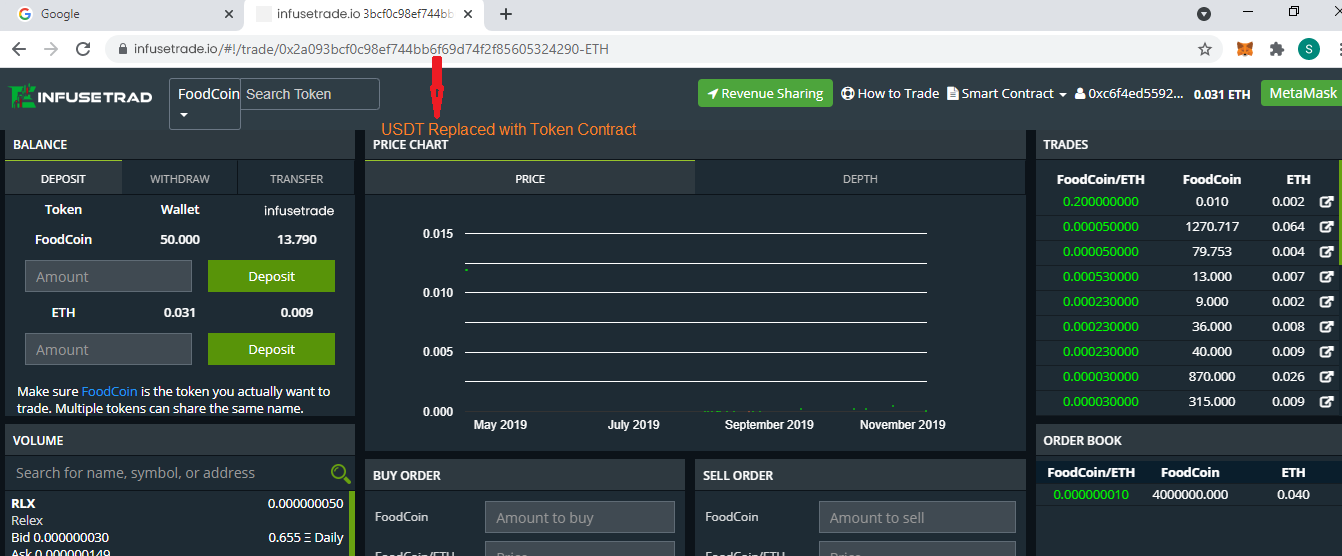Screen dimensions: 1342x556
Task: Close the Google browser tab
Action: [229, 14]
